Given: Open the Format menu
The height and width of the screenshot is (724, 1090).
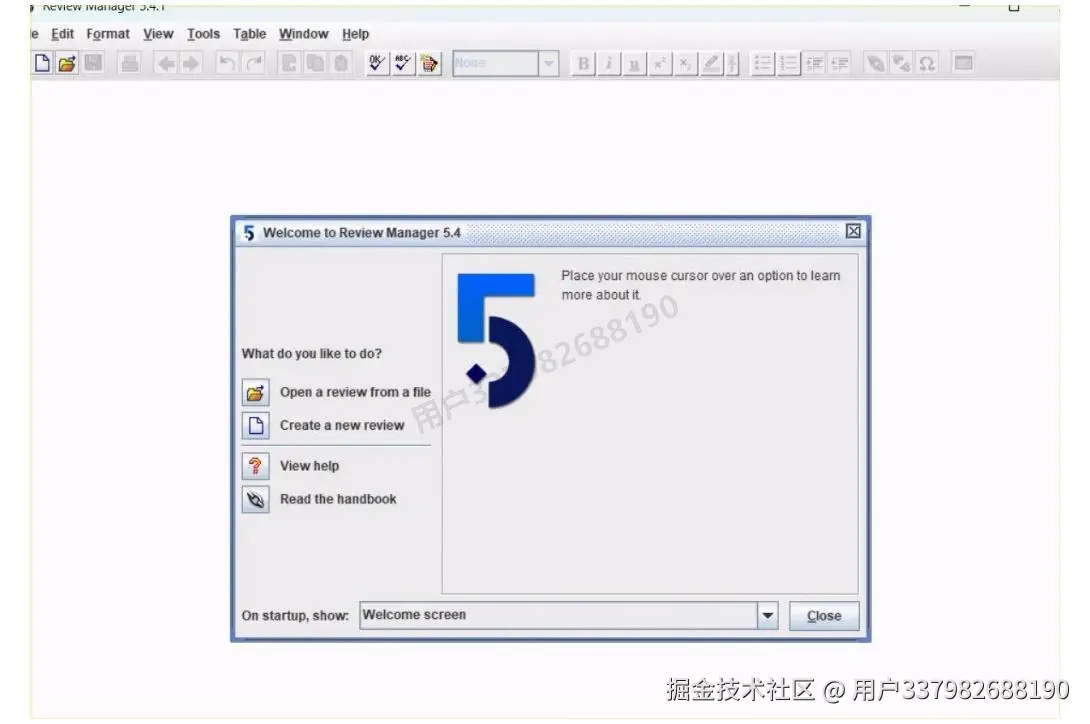Looking at the screenshot, I should [x=107, y=33].
